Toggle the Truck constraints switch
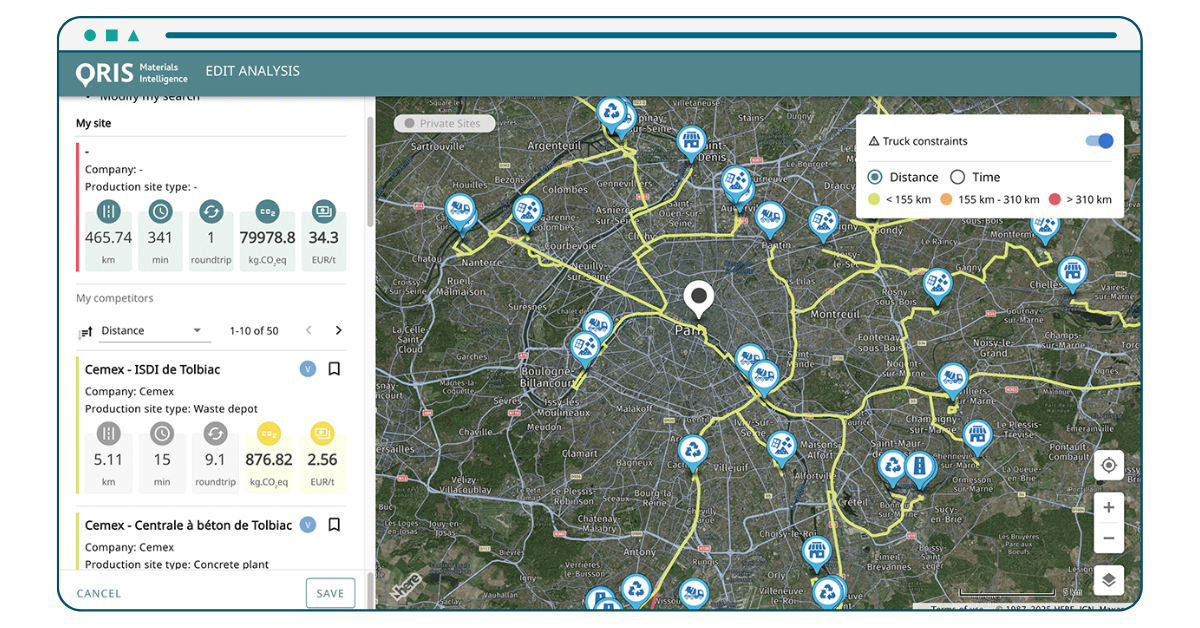Viewport: 1200px width, 628px height. pyautogui.click(x=1099, y=141)
